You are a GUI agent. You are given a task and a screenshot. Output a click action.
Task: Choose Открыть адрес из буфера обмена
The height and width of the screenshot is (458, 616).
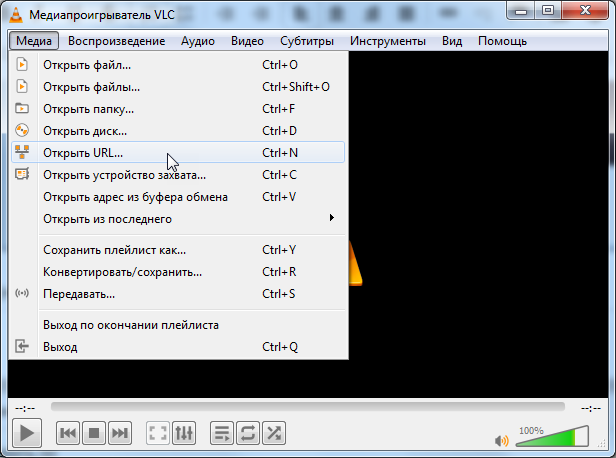[x=178, y=196]
